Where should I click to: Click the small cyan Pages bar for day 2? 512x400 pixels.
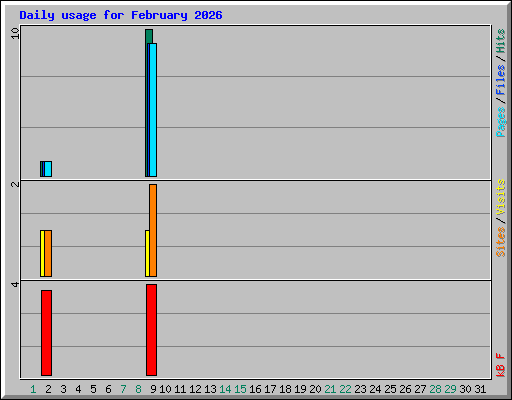pyautogui.click(x=48, y=169)
